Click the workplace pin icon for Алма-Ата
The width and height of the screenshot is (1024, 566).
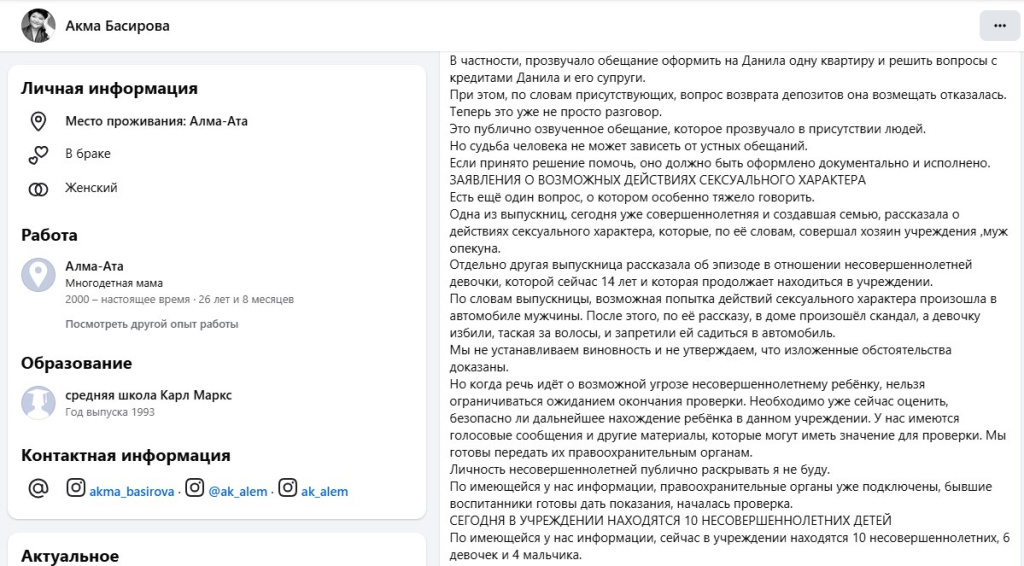pyautogui.click(x=39, y=275)
